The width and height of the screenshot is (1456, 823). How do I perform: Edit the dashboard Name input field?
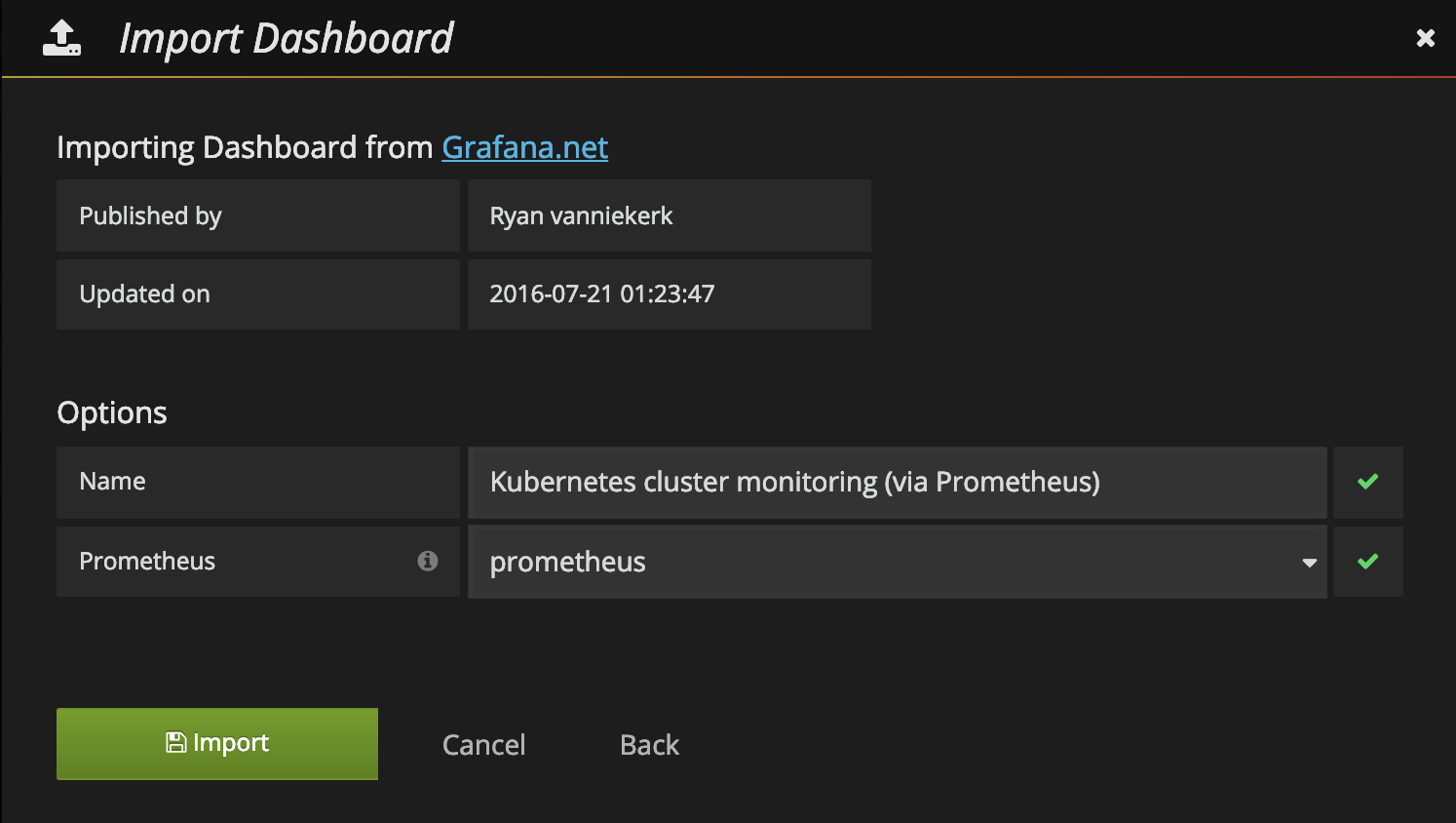pos(897,482)
